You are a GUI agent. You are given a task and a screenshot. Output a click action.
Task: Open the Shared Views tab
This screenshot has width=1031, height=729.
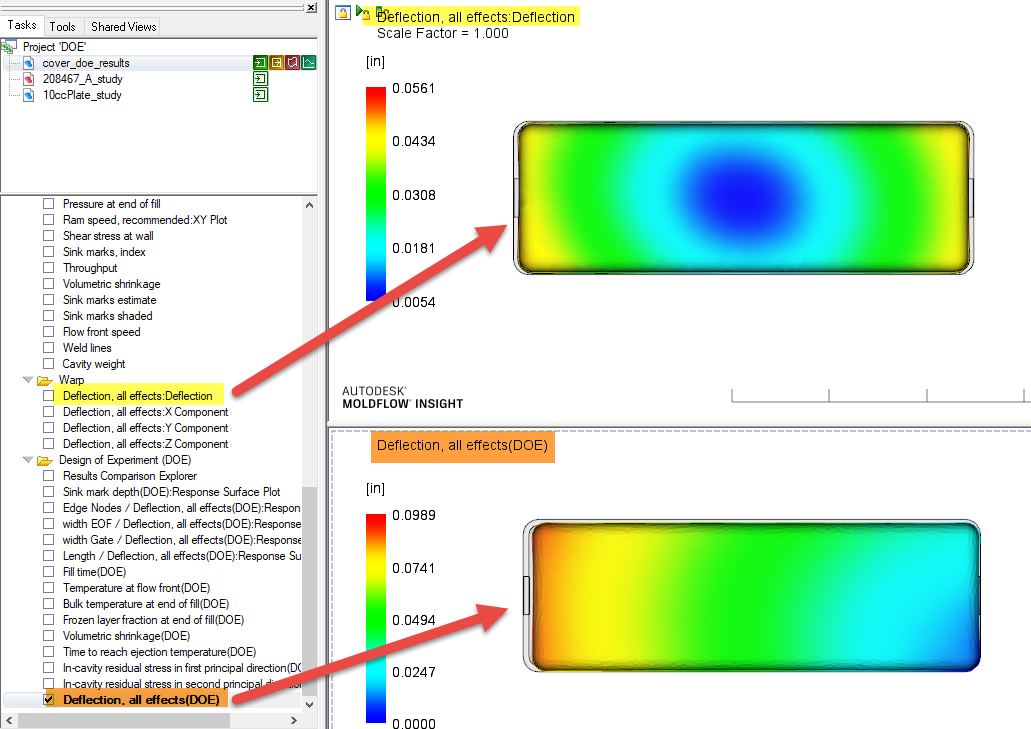coord(122,26)
